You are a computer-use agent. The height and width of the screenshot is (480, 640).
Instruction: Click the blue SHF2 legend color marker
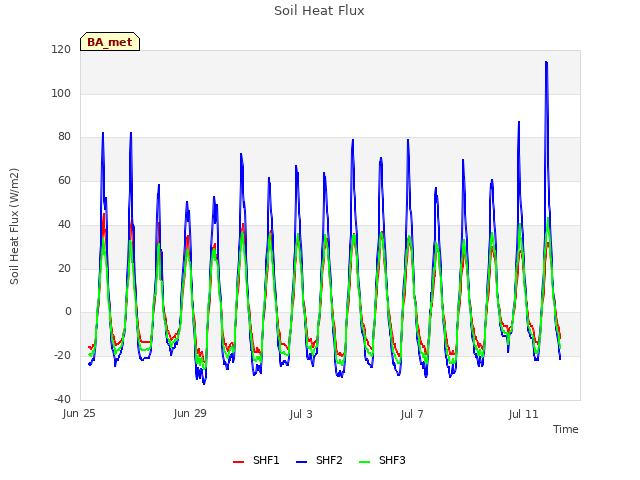[x=301, y=462]
